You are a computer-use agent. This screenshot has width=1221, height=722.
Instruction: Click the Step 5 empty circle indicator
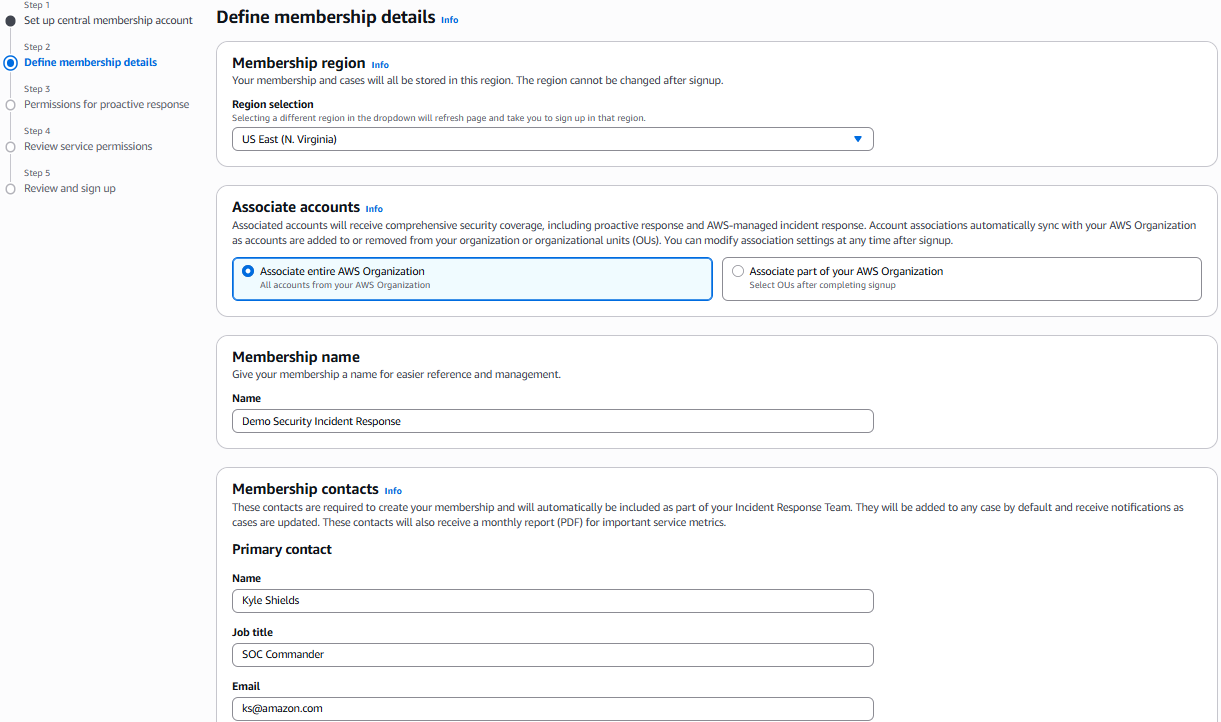pyautogui.click(x=11, y=188)
